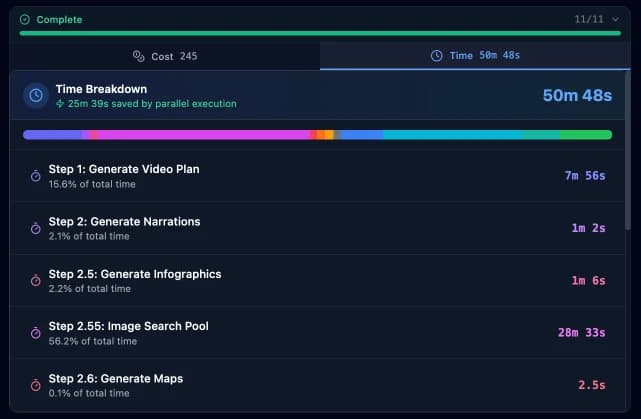Switch to the Cost 245 tab
The height and width of the screenshot is (419, 641).
point(165,56)
